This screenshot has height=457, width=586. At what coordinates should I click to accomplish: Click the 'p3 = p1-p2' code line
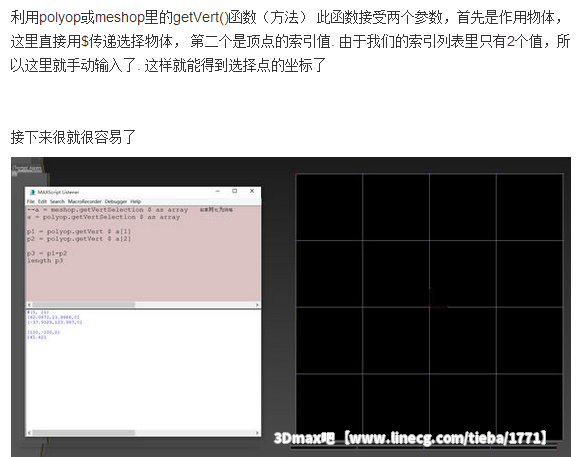point(47,253)
